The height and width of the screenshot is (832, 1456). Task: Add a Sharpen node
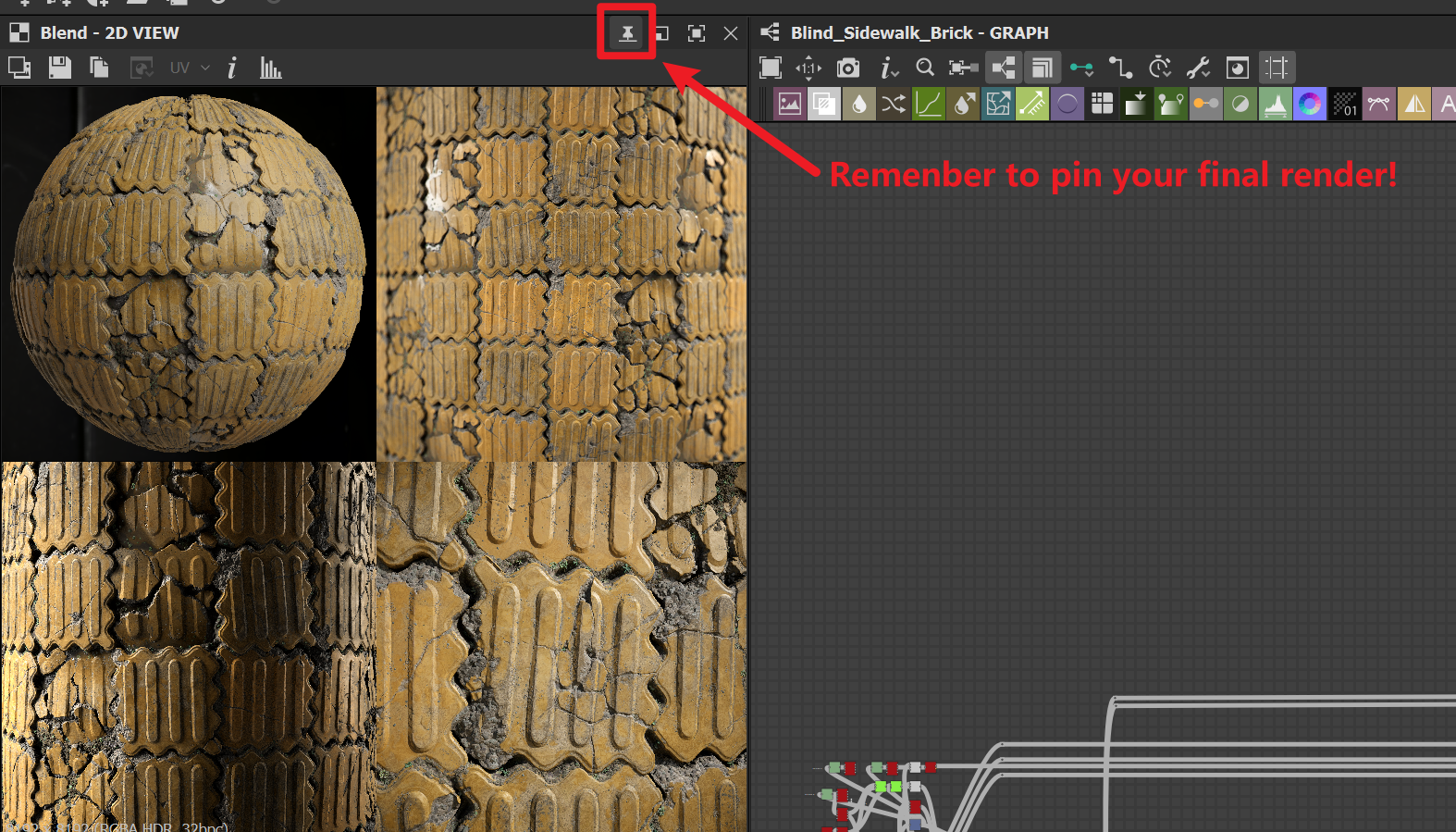[x=1414, y=104]
